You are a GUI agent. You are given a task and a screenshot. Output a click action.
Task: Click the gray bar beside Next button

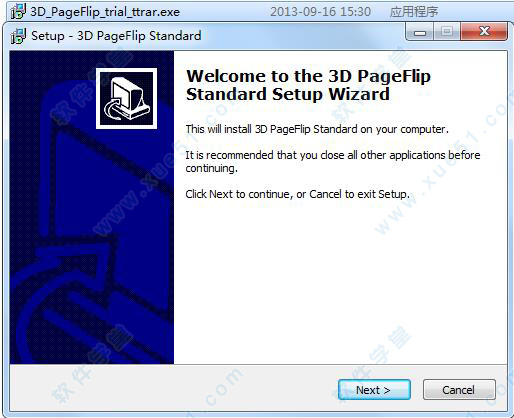(173, 388)
